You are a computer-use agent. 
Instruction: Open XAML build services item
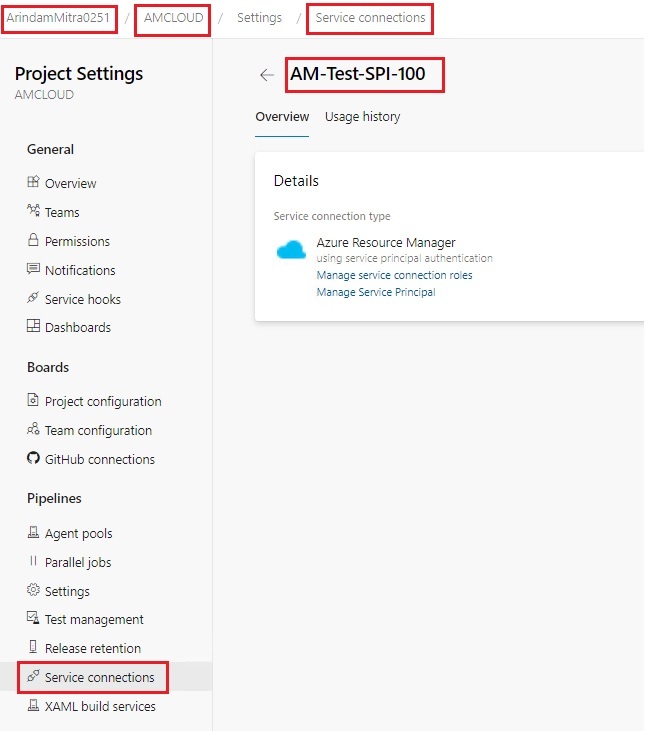click(100, 706)
